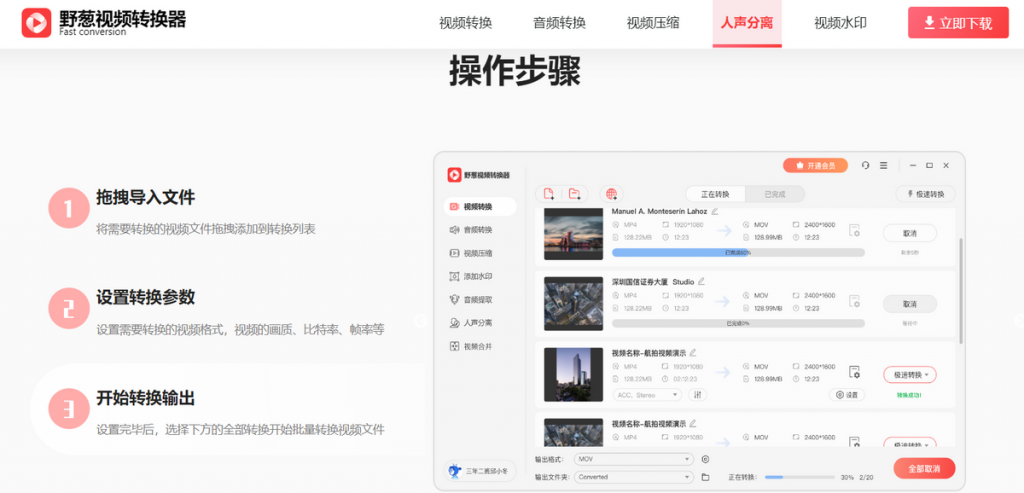Open the hamburger menu icon in app title bar
Image resolution: width=1024 pixels, height=493 pixels.
pos(883,166)
